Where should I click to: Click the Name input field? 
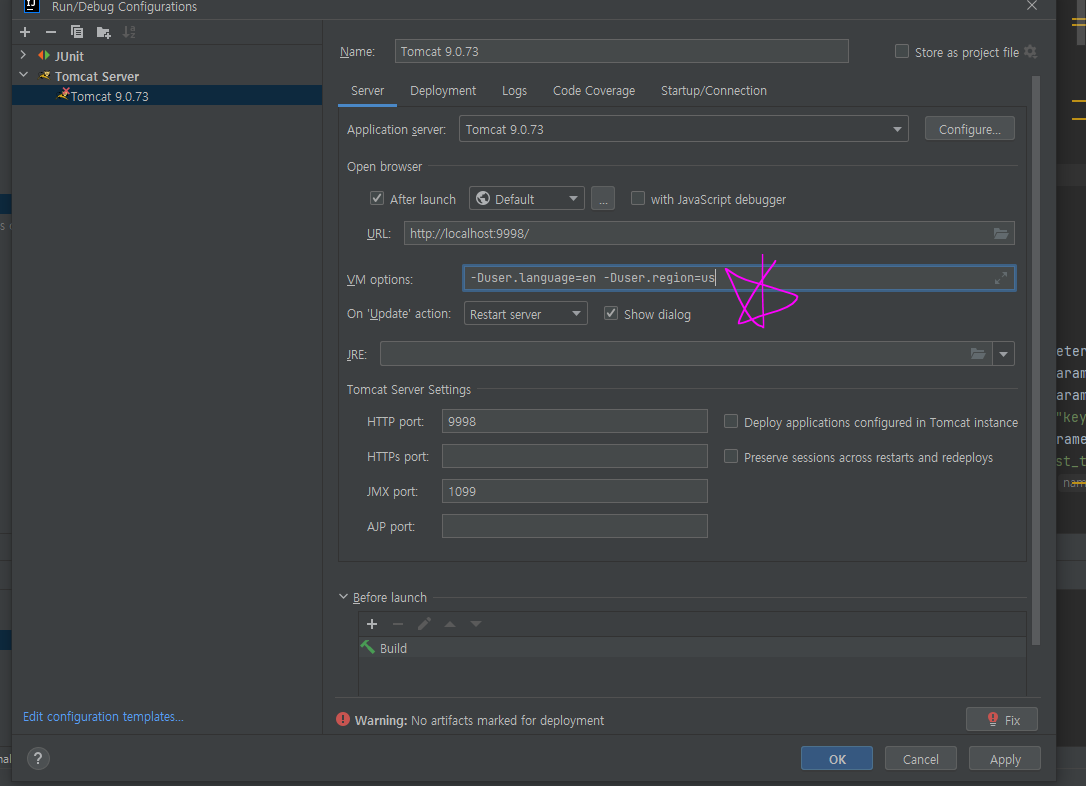click(621, 51)
